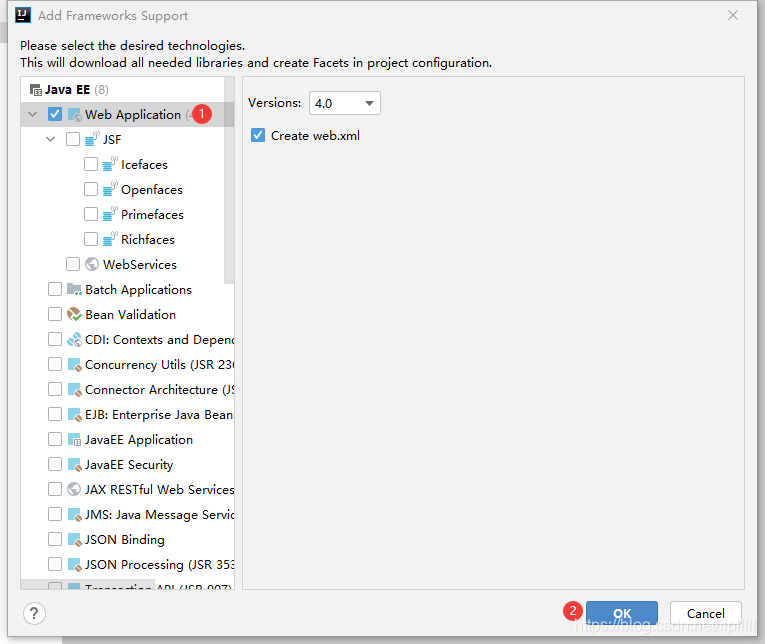Click the frameworks list horizontal scrollbar
The height and width of the screenshot is (644, 765).
point(88,584)
